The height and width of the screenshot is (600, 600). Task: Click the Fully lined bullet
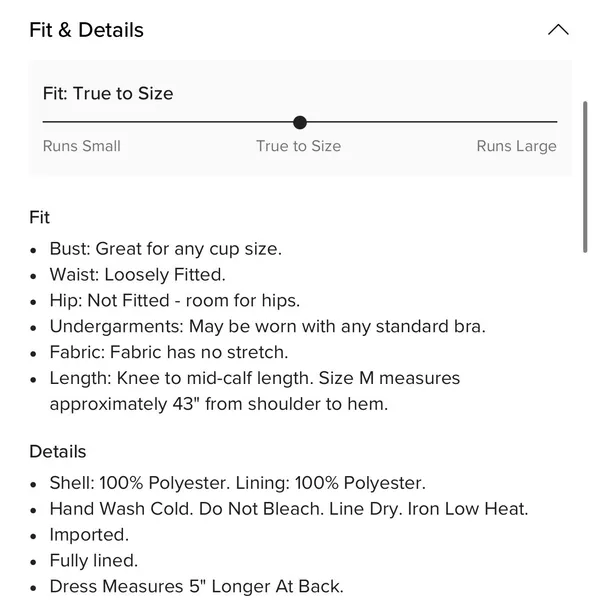click(94, 561)
